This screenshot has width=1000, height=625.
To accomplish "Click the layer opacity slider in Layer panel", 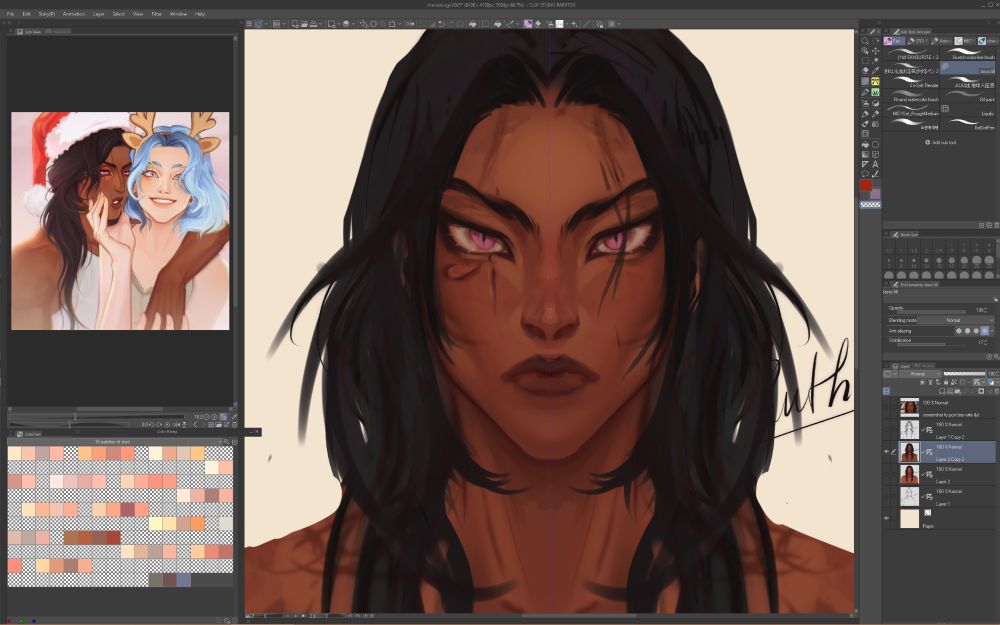I will click(964, 374).
